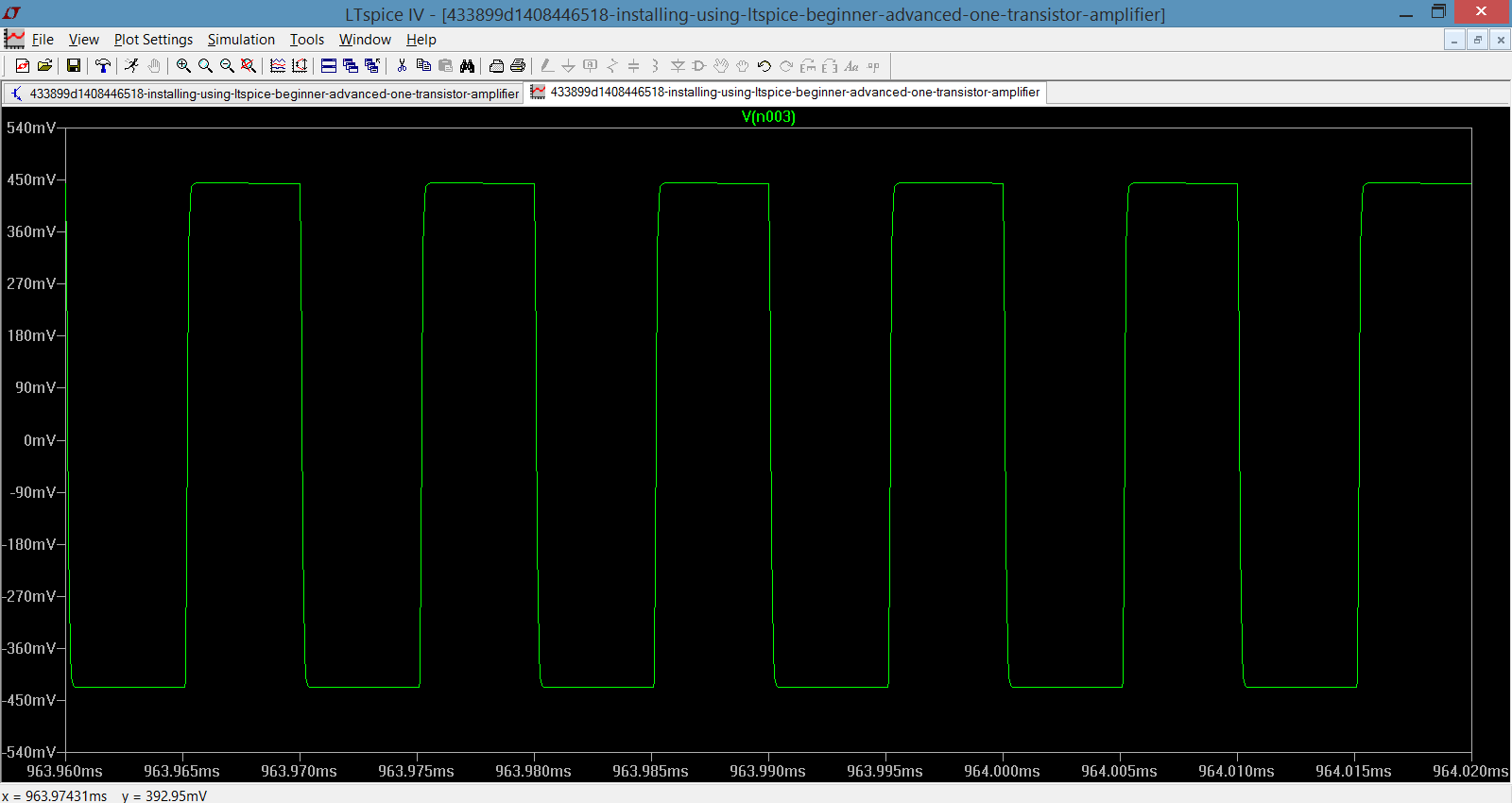
Task: Click the V(n003) trace label
Action: (768, 117)
